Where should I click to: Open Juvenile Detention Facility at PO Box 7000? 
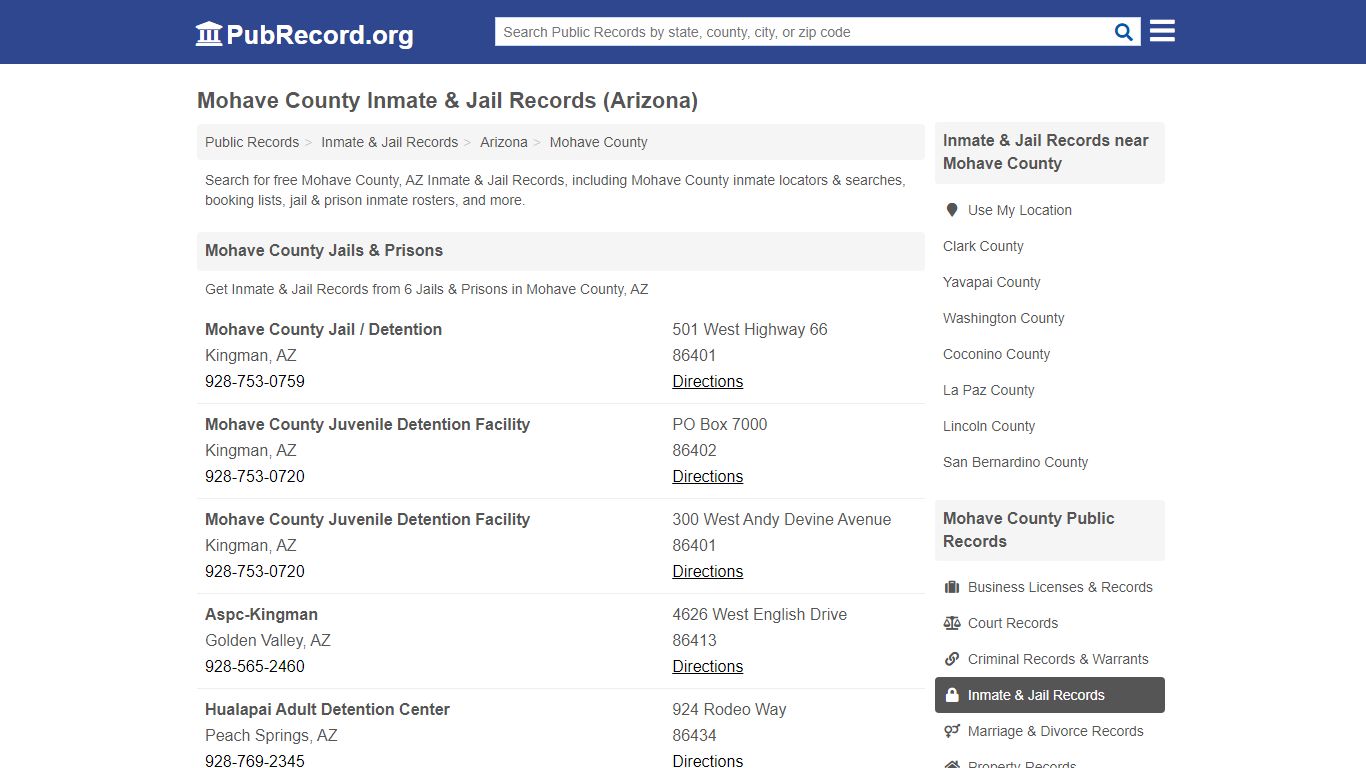tap(367, 424)
